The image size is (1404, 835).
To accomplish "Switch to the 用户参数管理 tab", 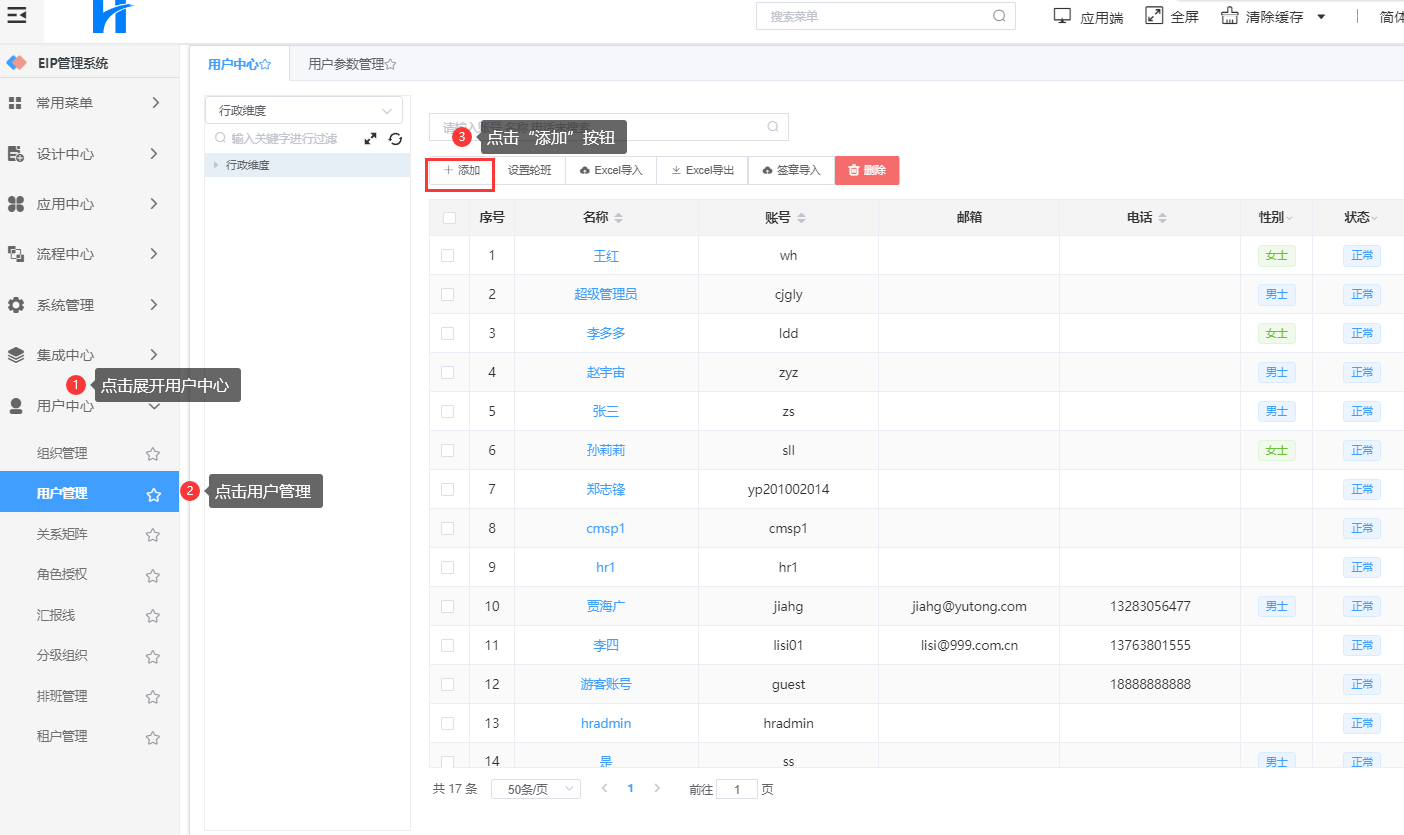I will click(x=351, y=64).
